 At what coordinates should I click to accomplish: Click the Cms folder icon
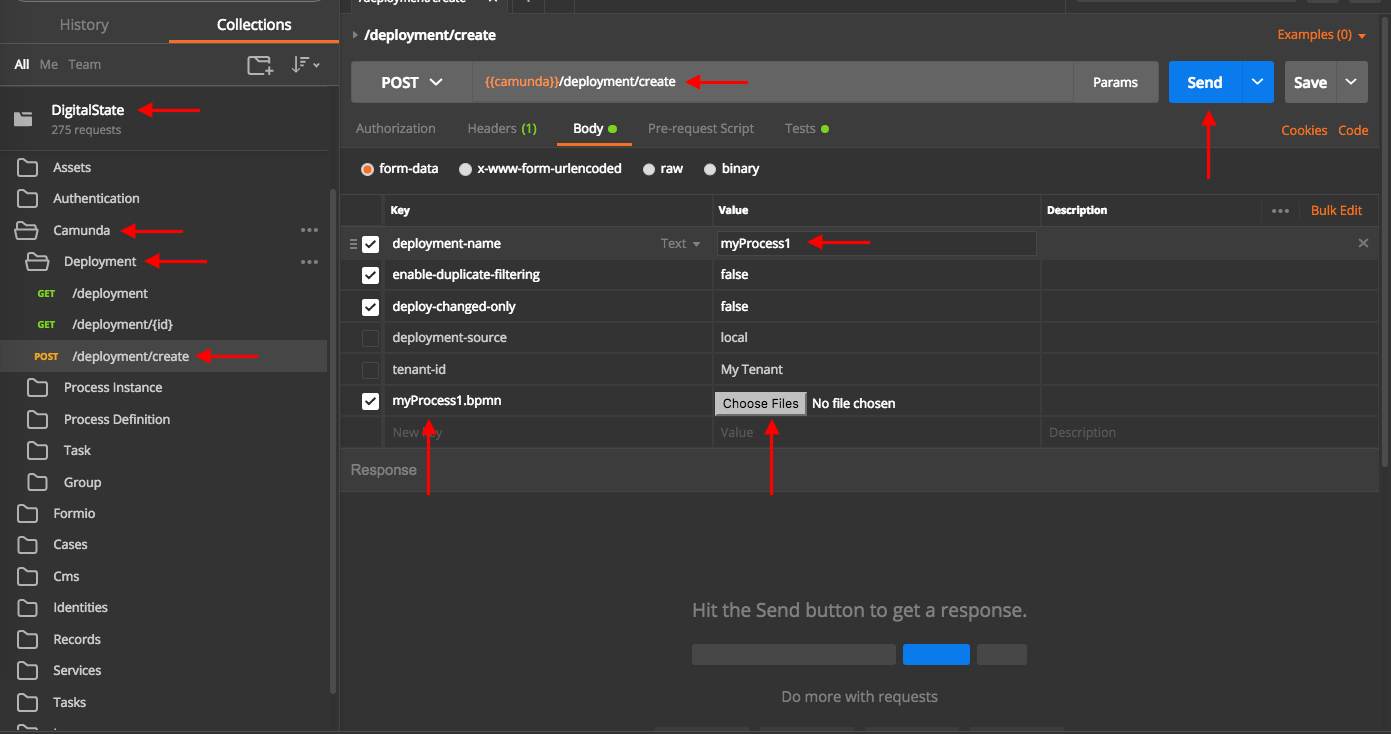(28, 576)
